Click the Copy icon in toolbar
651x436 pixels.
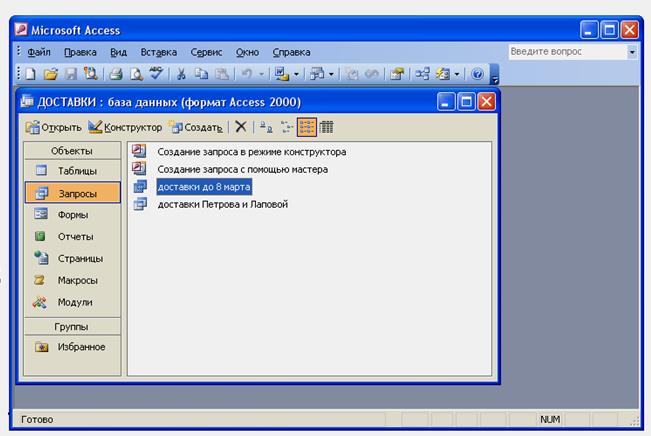click(x=201, y=74)
